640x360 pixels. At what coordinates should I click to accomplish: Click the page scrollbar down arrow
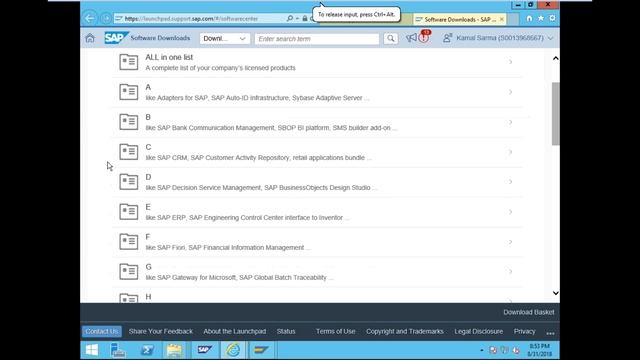pyautogui.click(x=556, y=293)
